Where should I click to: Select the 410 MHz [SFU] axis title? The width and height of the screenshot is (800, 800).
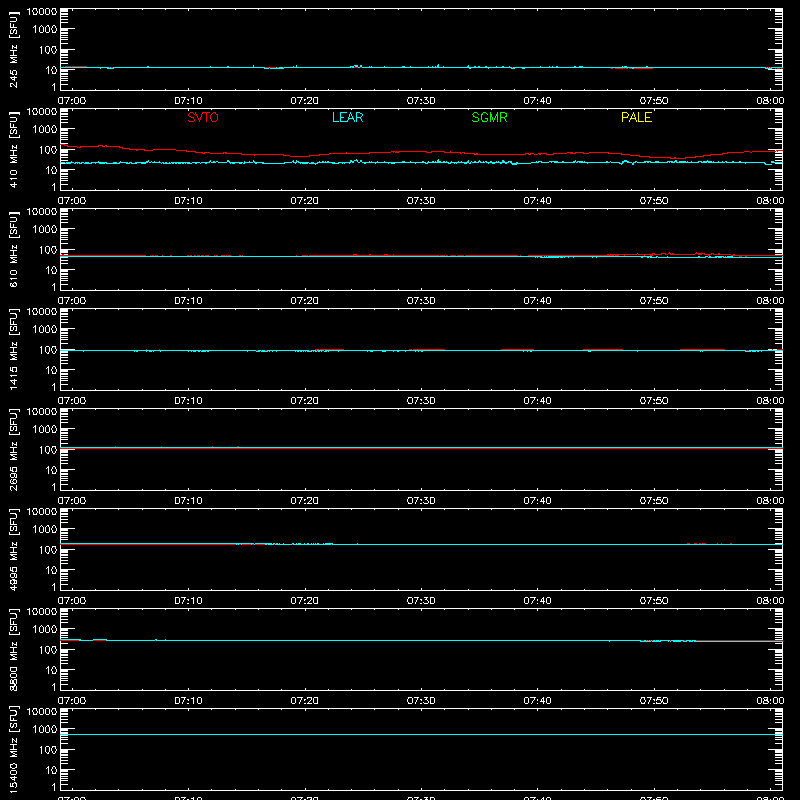pos(13,149)
